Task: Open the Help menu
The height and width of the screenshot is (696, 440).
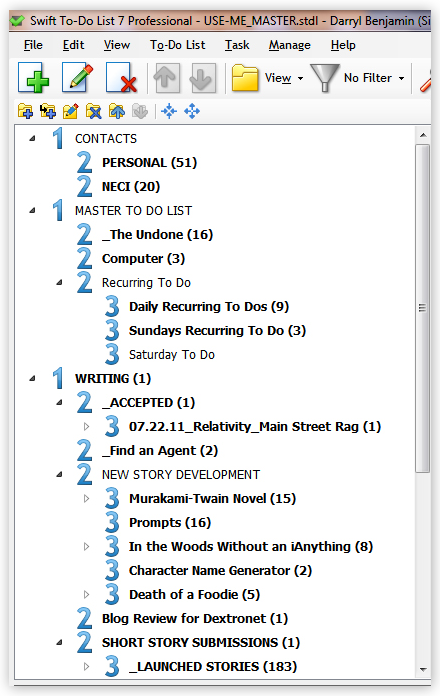Action: pos(343,45)
